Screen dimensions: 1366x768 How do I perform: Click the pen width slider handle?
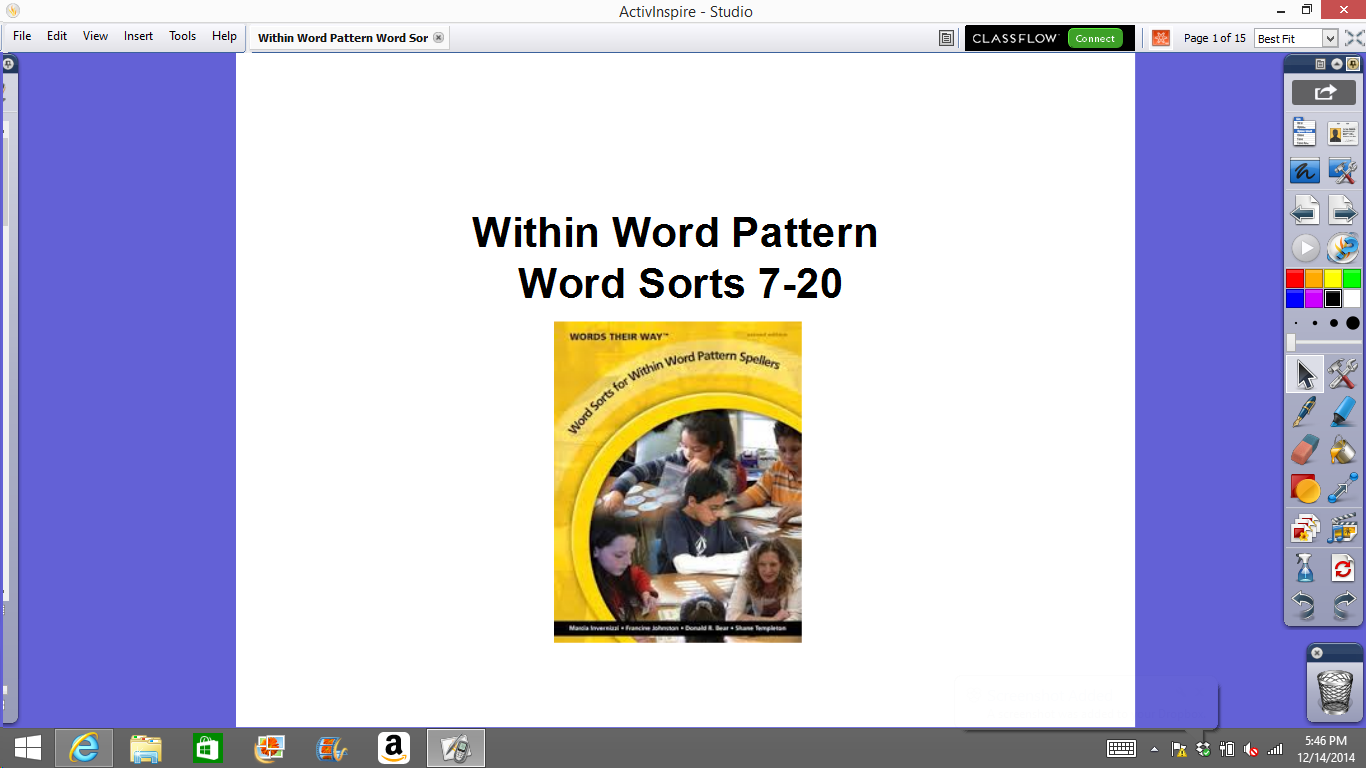(1291, 342)
